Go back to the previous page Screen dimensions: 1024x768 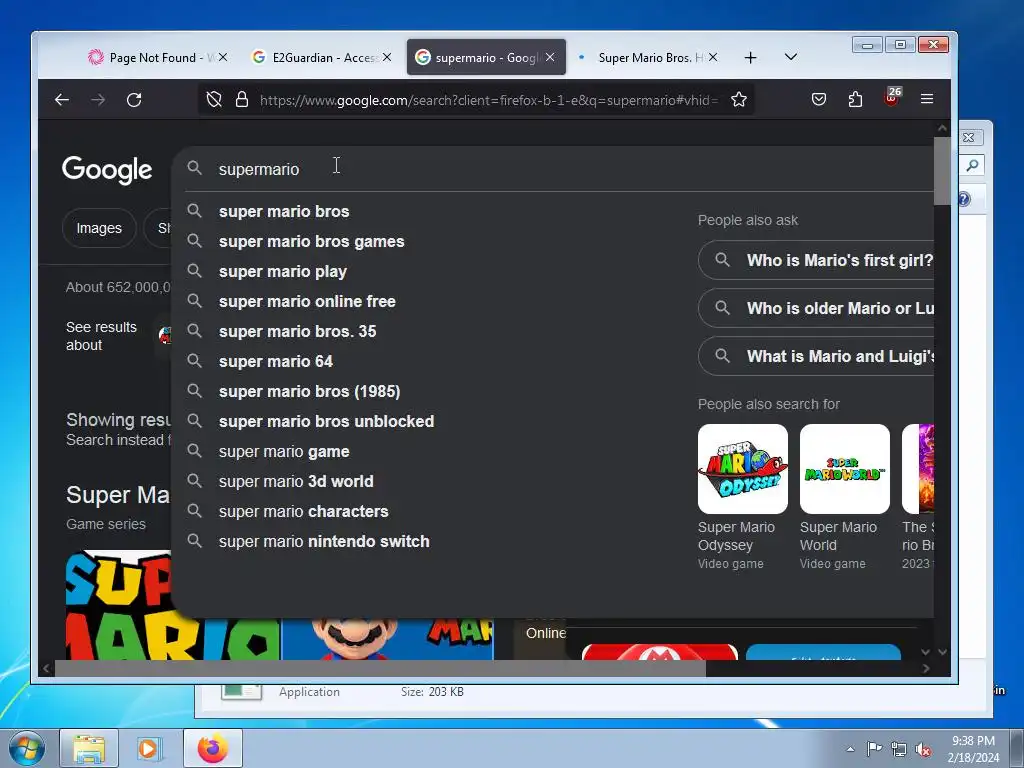coord(62,100)
